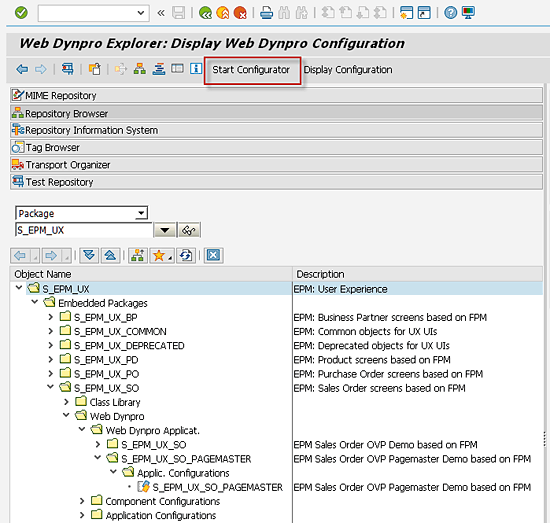Click the green checkmark Enter icon

click(21, 13)
